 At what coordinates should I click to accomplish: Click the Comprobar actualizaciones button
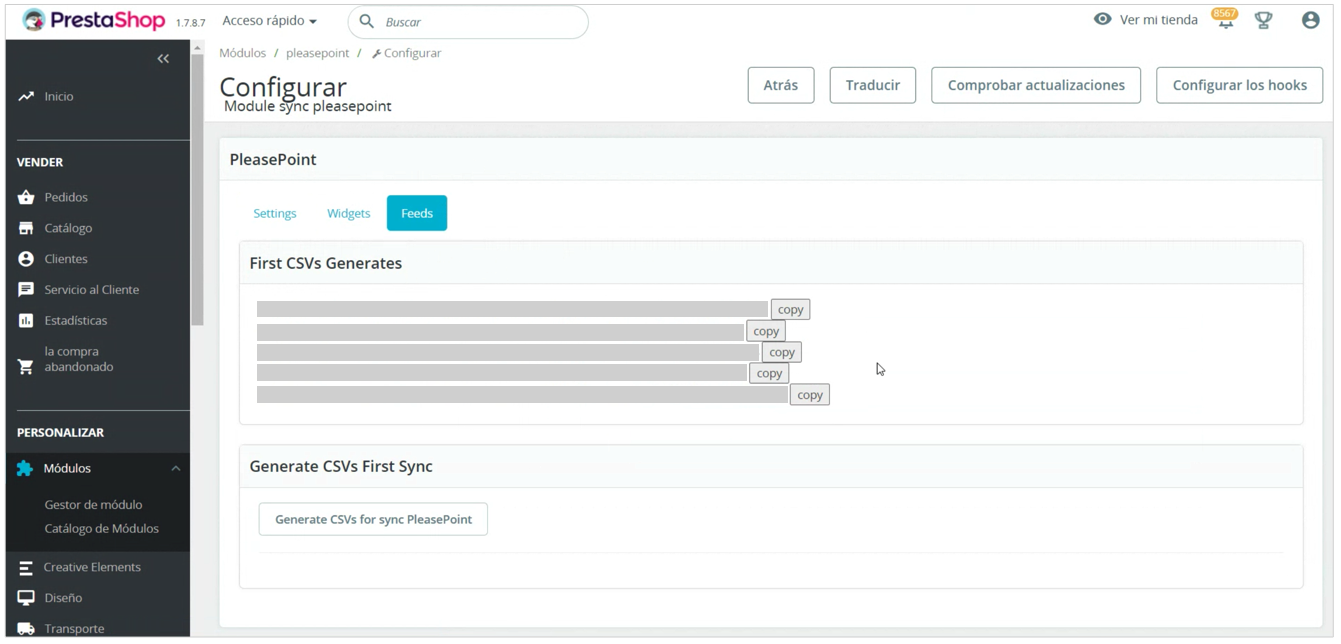[1036, 86]
